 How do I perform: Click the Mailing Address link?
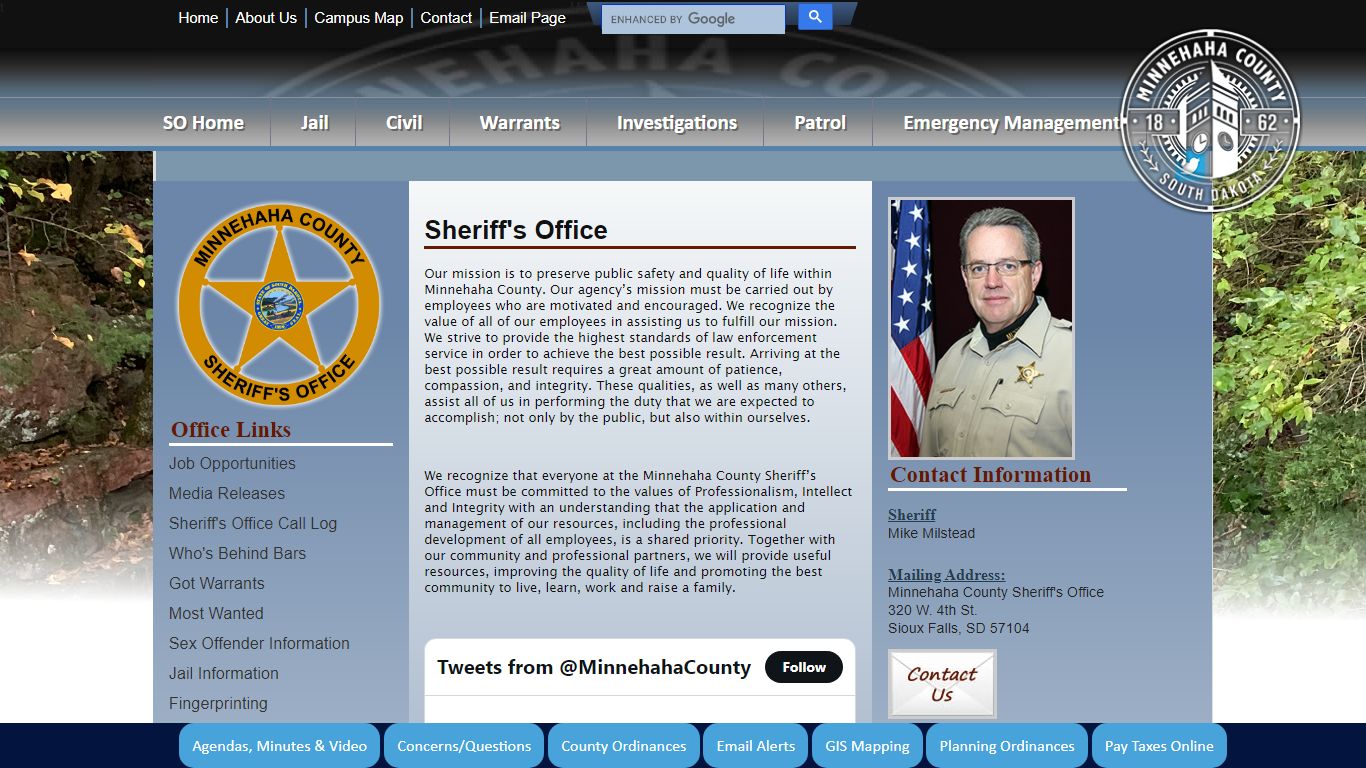pos(947,575)
